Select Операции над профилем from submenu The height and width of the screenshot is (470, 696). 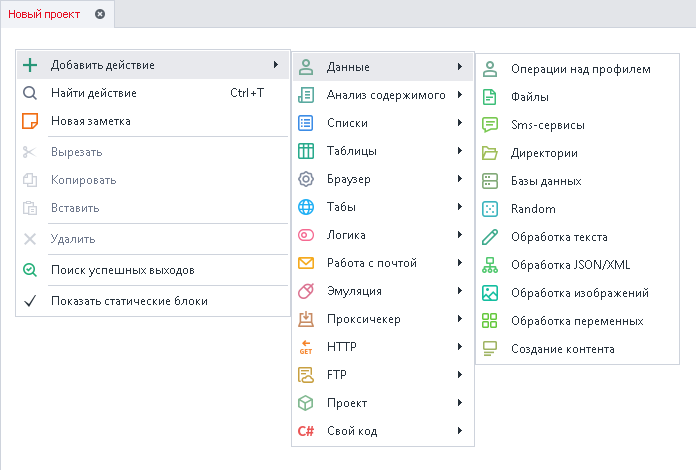click(566, 69)
